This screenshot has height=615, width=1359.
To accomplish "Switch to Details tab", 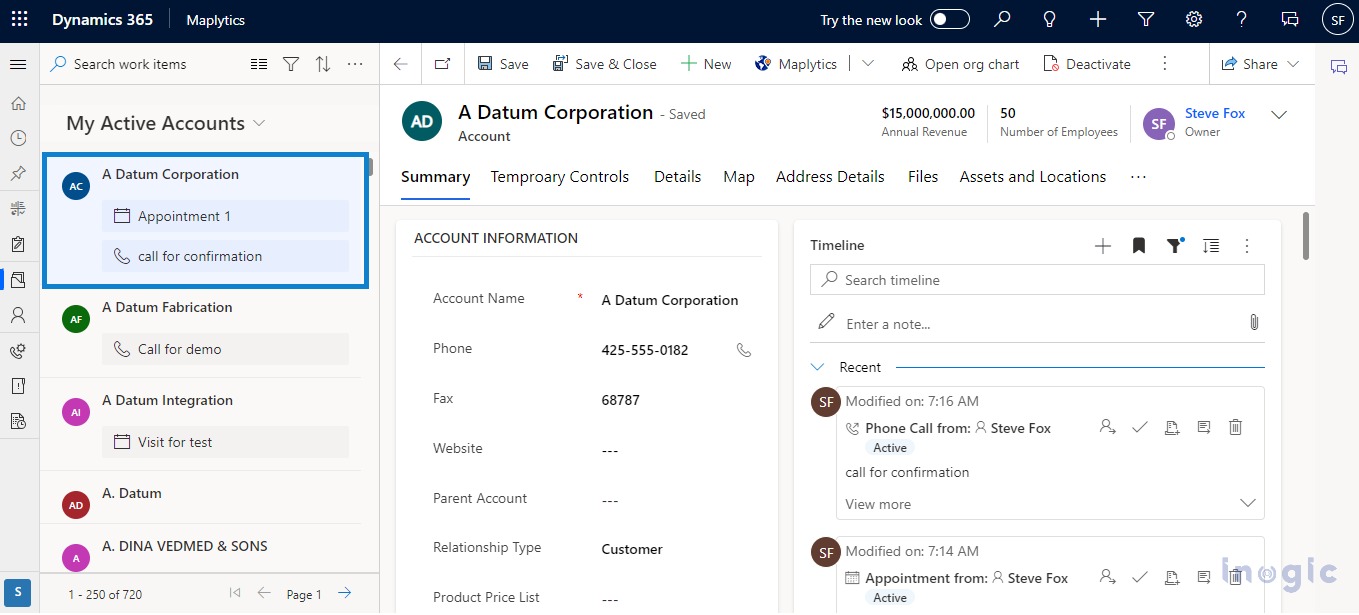I will click(677, 177).
